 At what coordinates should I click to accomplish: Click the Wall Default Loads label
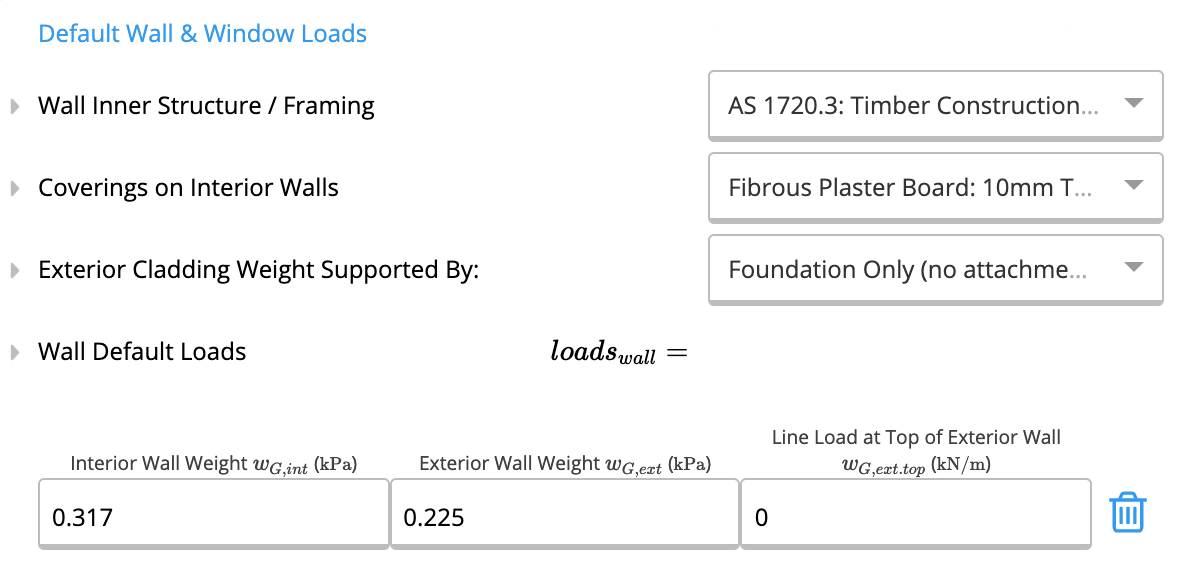point(142,352)
